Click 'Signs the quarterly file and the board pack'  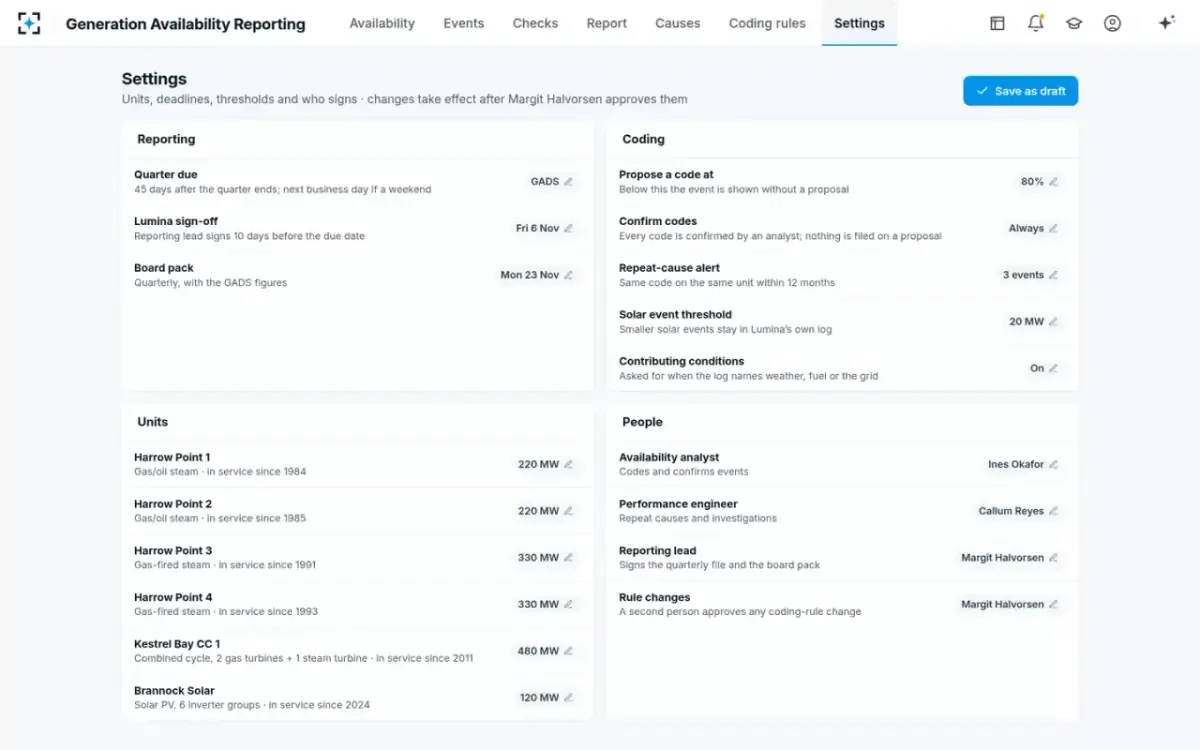click(719, 565)
